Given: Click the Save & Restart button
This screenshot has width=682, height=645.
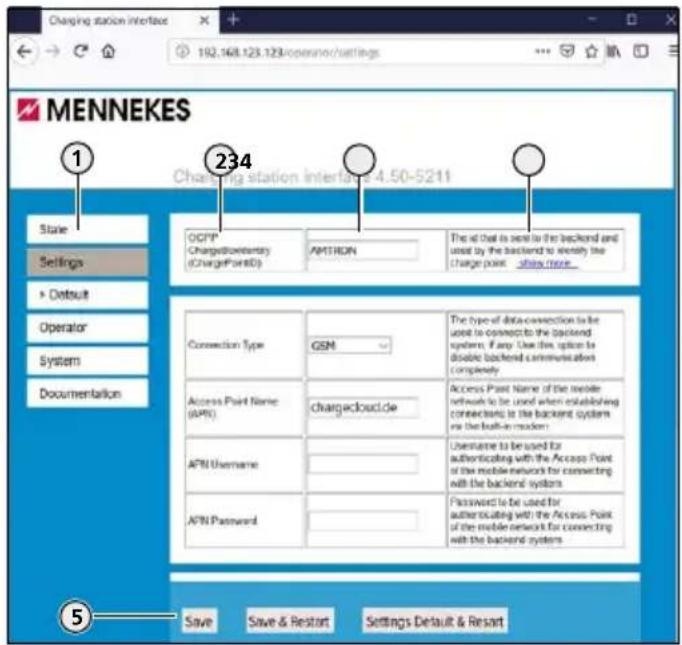Looking at the screenshot, I should point(289,621).
